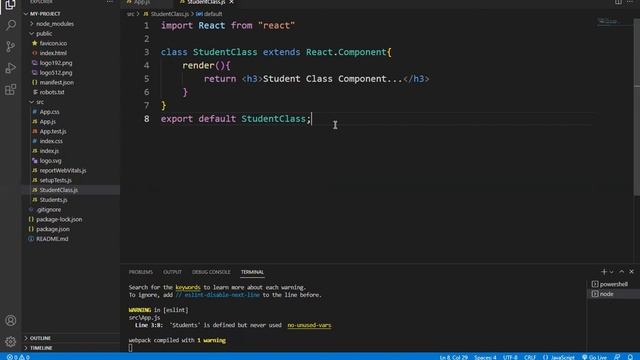Screen dimensions: 640x360
Task: Click the no-unused-vars link in terminal
Action: pos(309,325)
